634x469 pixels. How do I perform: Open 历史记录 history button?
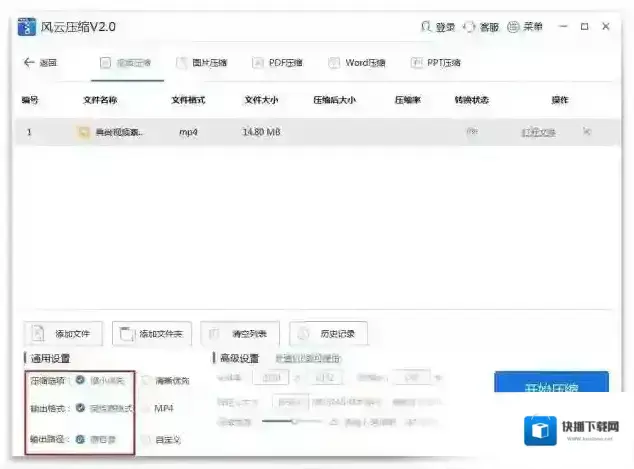point(328,333)
